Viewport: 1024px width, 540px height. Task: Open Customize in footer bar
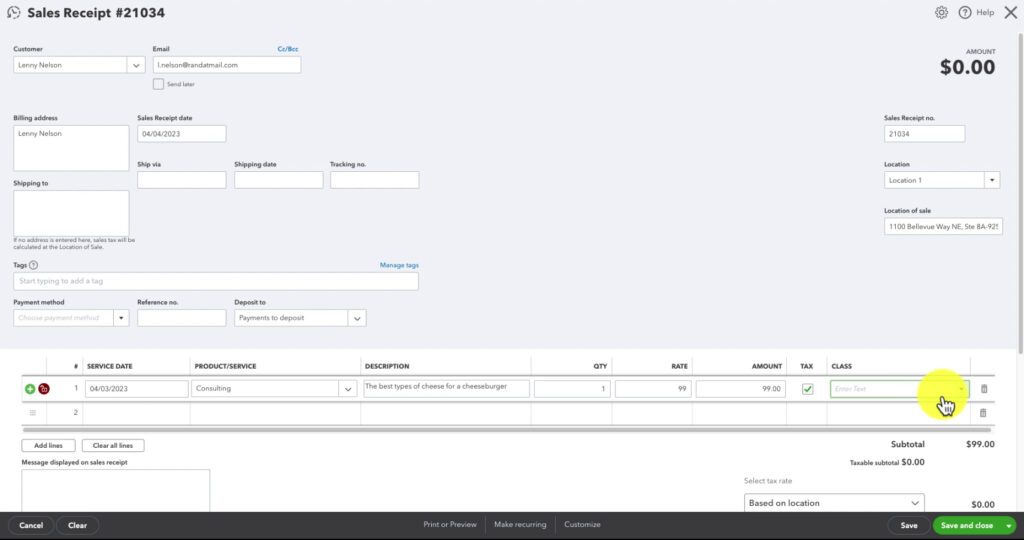coord(582,524)
